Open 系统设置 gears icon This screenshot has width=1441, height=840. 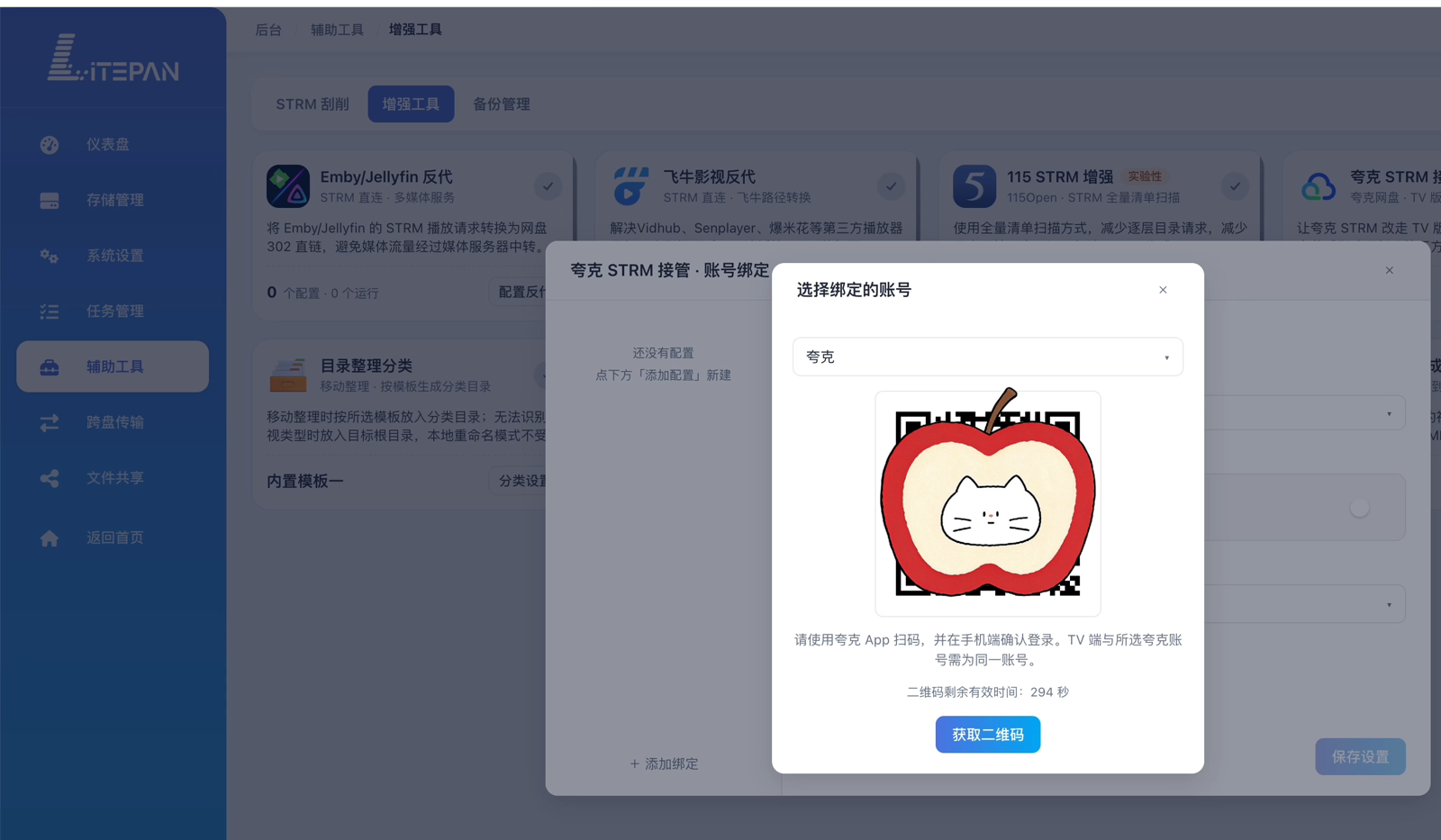coord(50,256)
